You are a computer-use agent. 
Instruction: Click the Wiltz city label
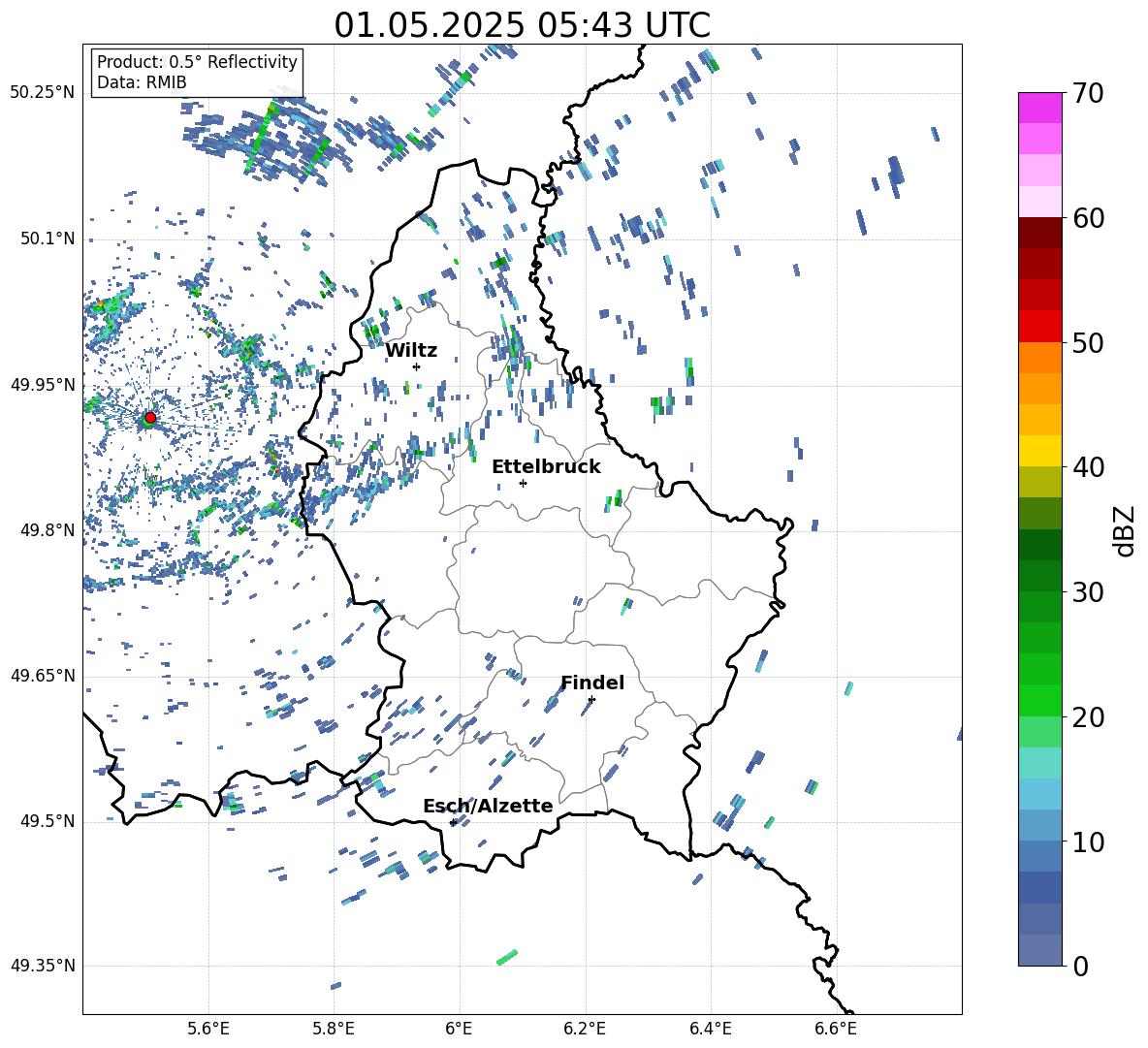pos(411,351)
